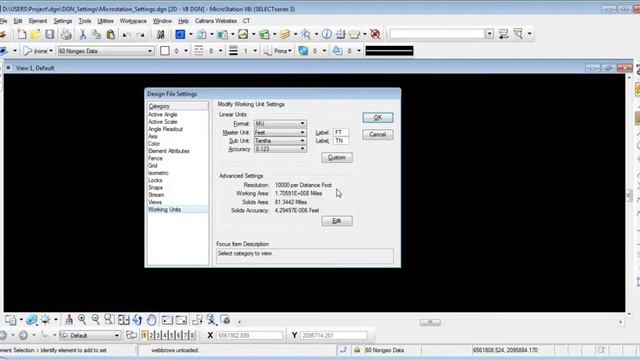Screen dimensions: 640x360
Task: Click the Master Unit Label field FT
Action: (x=341, y=132)
